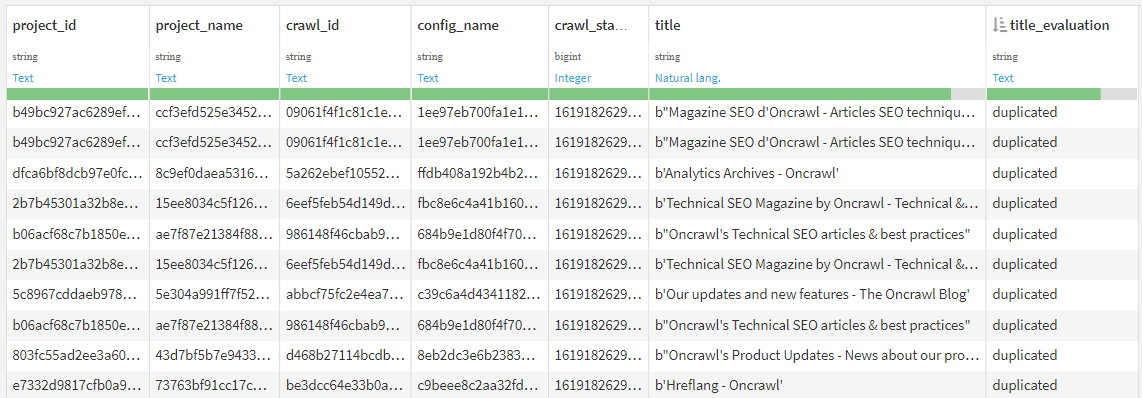Select the cell 'dfca6bf8dcb97e0fc...'
1142x398 pixels.
(x=77, y=173)
